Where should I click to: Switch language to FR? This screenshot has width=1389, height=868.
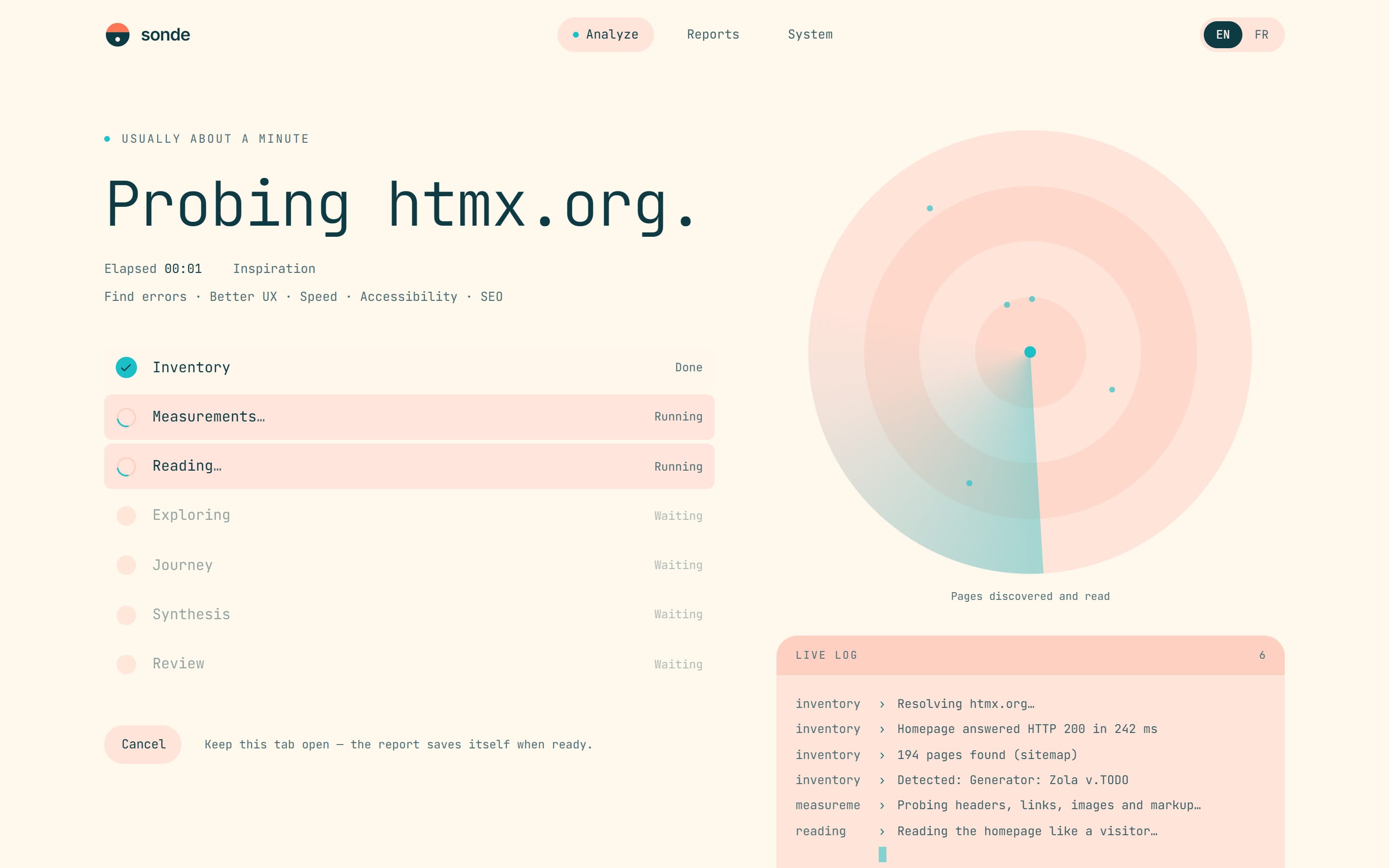pos(1261,34)
